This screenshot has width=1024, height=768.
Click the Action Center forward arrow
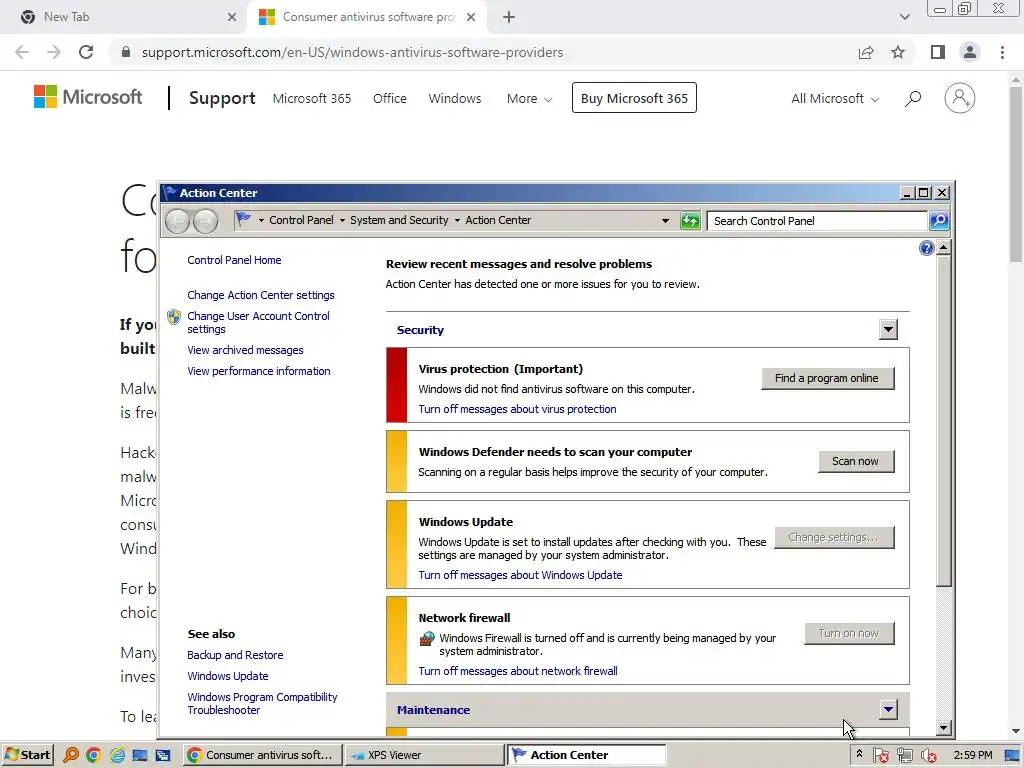coord(205,221)
